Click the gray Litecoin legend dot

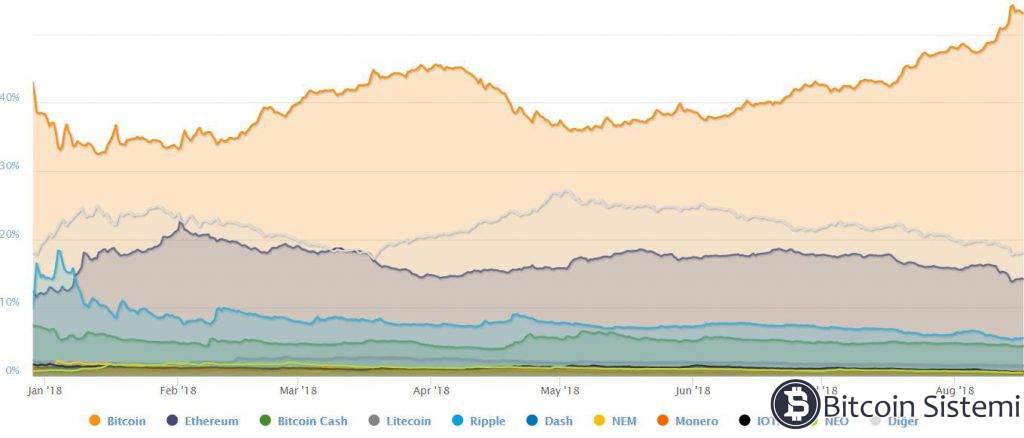tap(376, 421)
